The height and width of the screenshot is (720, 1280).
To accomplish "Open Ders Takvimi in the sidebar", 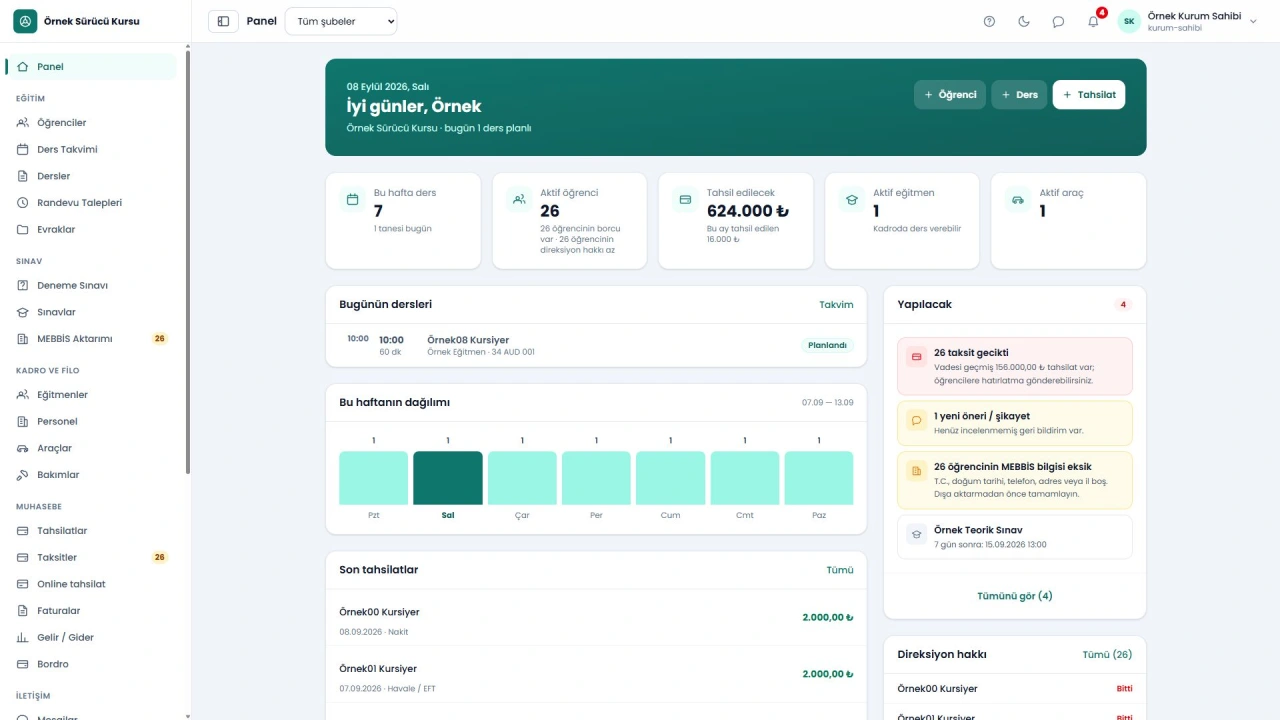I will coord(92,150).
